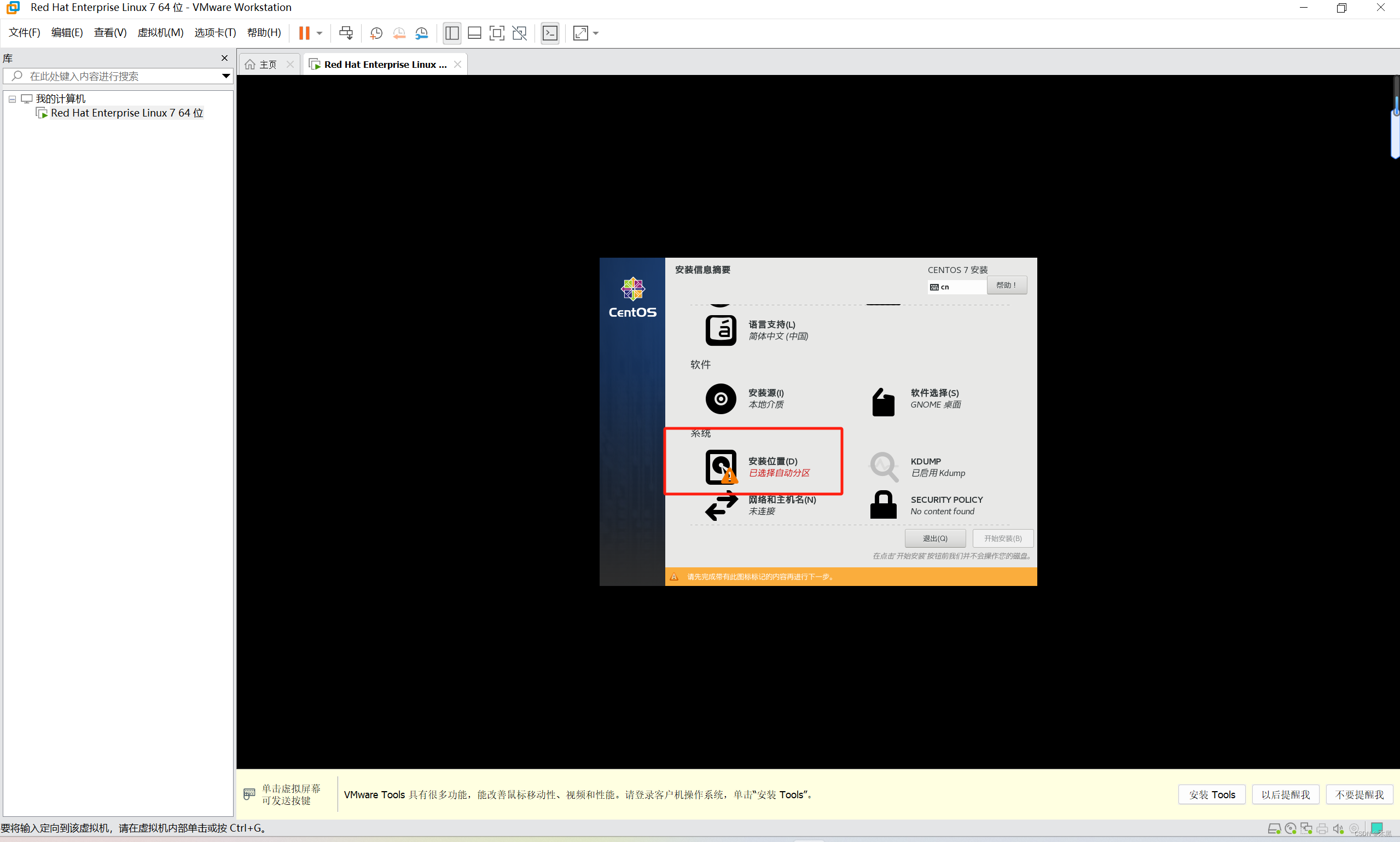Enter full screen mode icon
Image resolution: width=1400 pixels, height=842 pixels.
pos(496,33)
